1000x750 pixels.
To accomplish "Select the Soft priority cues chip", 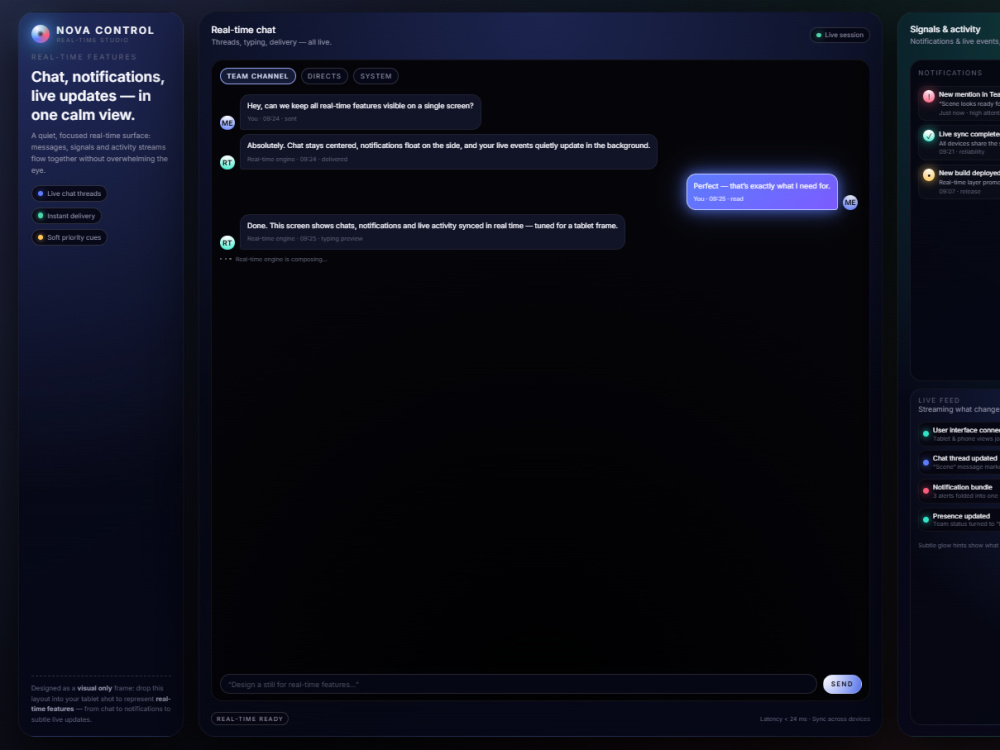I will coord(70,237).
